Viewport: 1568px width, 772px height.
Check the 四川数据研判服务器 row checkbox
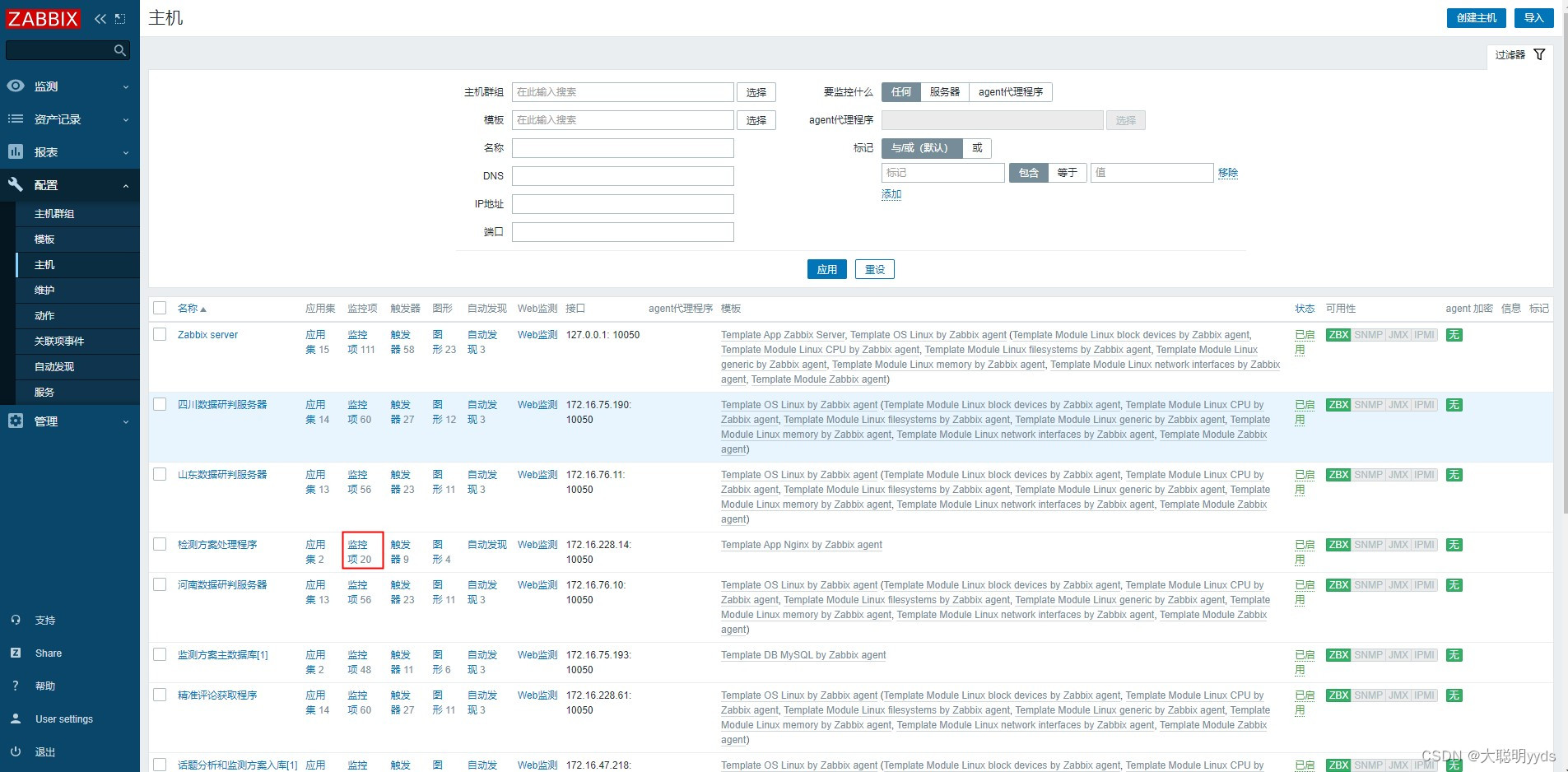point(160,404)
